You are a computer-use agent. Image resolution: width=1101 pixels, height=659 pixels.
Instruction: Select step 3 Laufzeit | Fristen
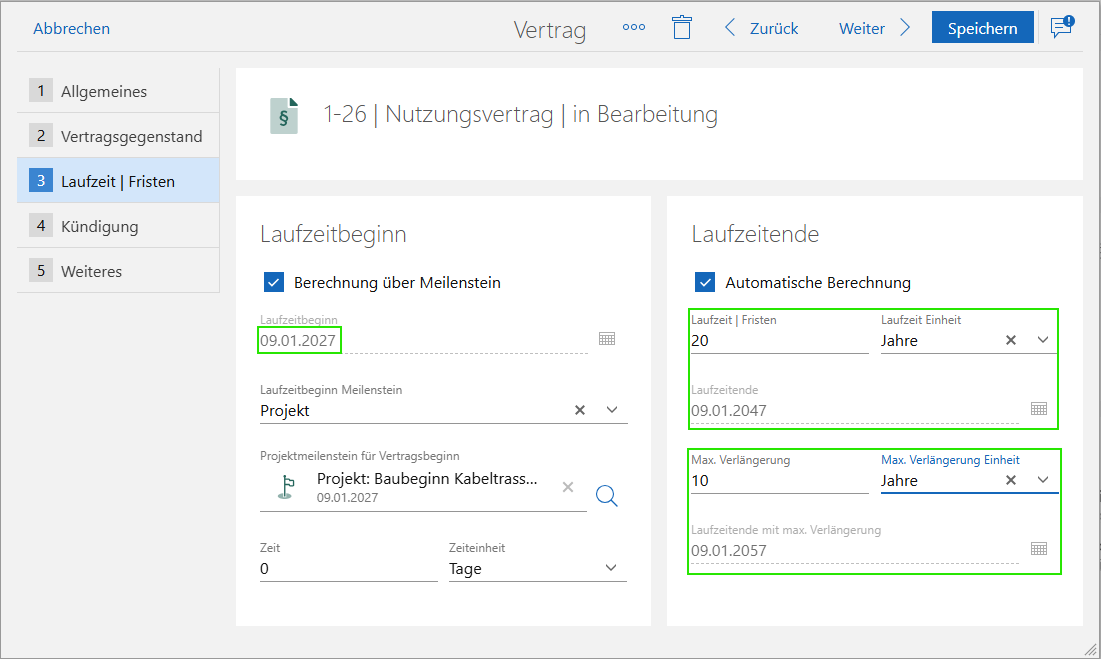(x=118, y=181)
